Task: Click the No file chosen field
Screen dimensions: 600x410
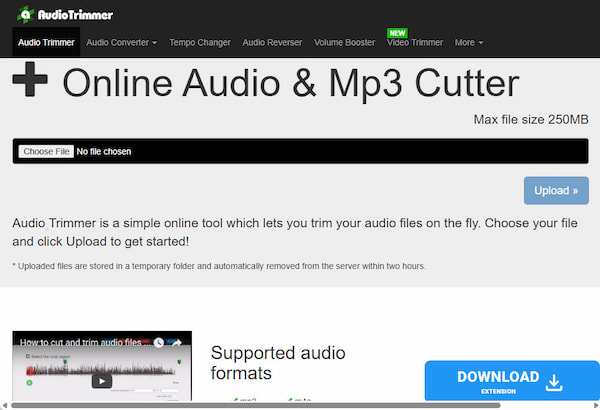Action: click(x=300, y=151)
